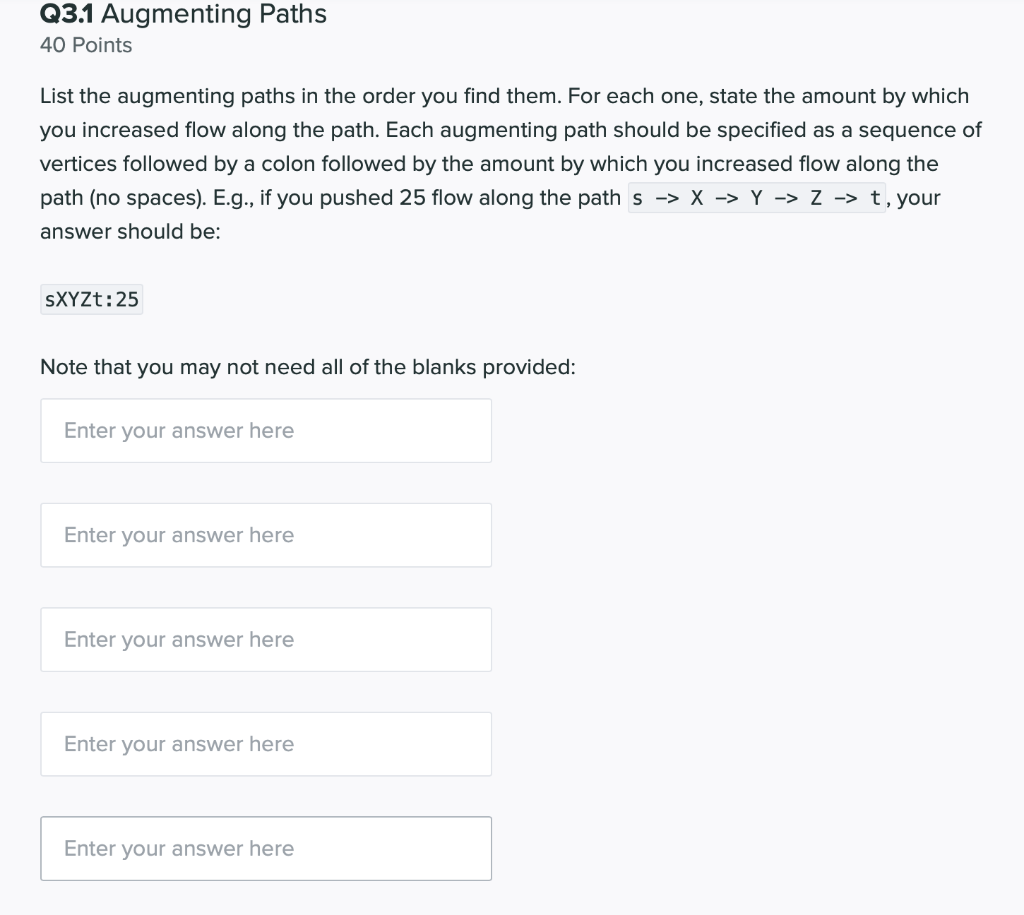Screen dimensions: 1024x915
Task: Focus the first answer input field
Action: click(x=266, y=430)
